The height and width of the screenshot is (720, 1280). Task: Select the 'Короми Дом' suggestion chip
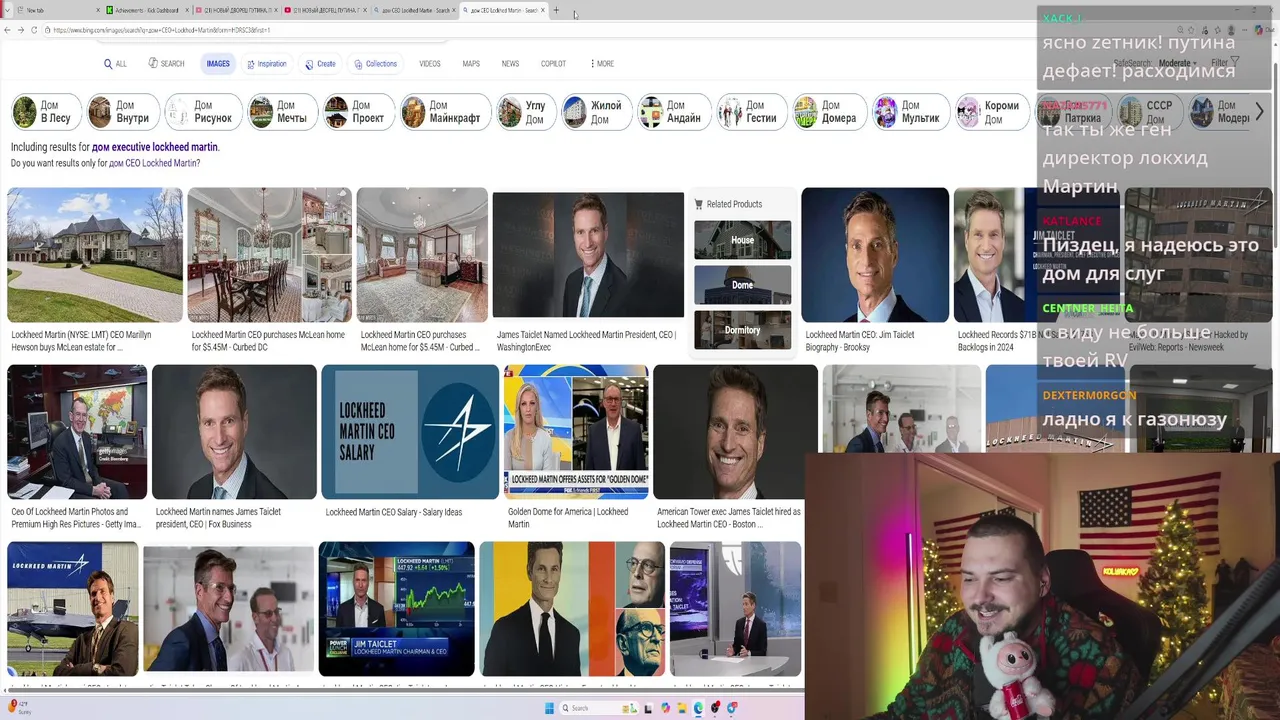click(992, 112)
